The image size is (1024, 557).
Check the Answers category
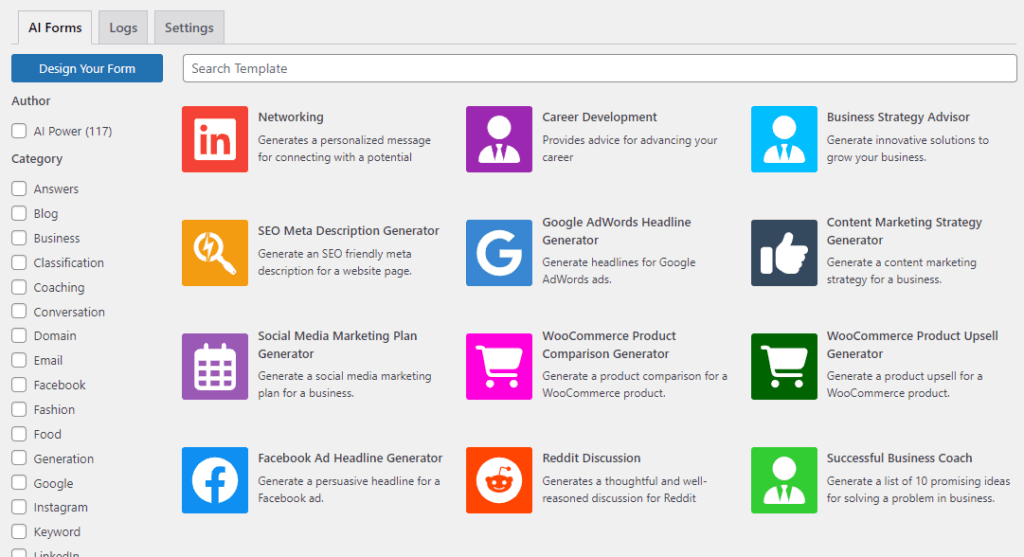tap(19, 189)
